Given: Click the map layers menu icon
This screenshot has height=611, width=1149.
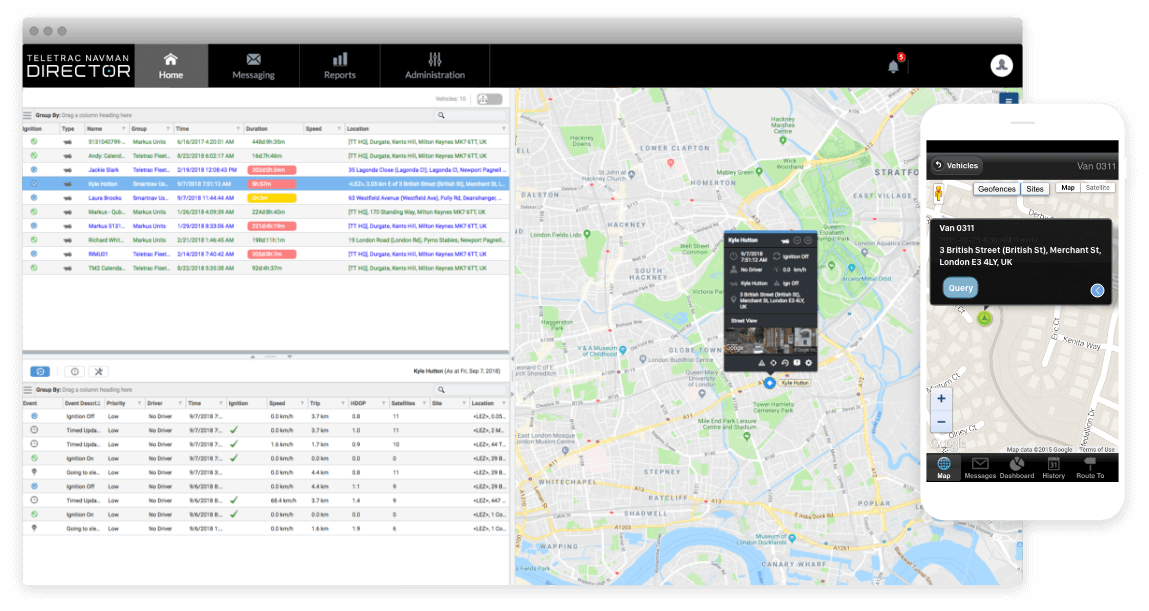Looking at the screenshot, I should [1009, 99].
